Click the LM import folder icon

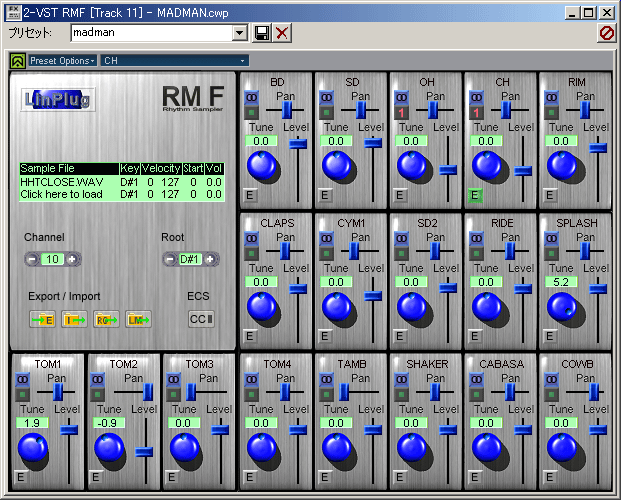138,319
